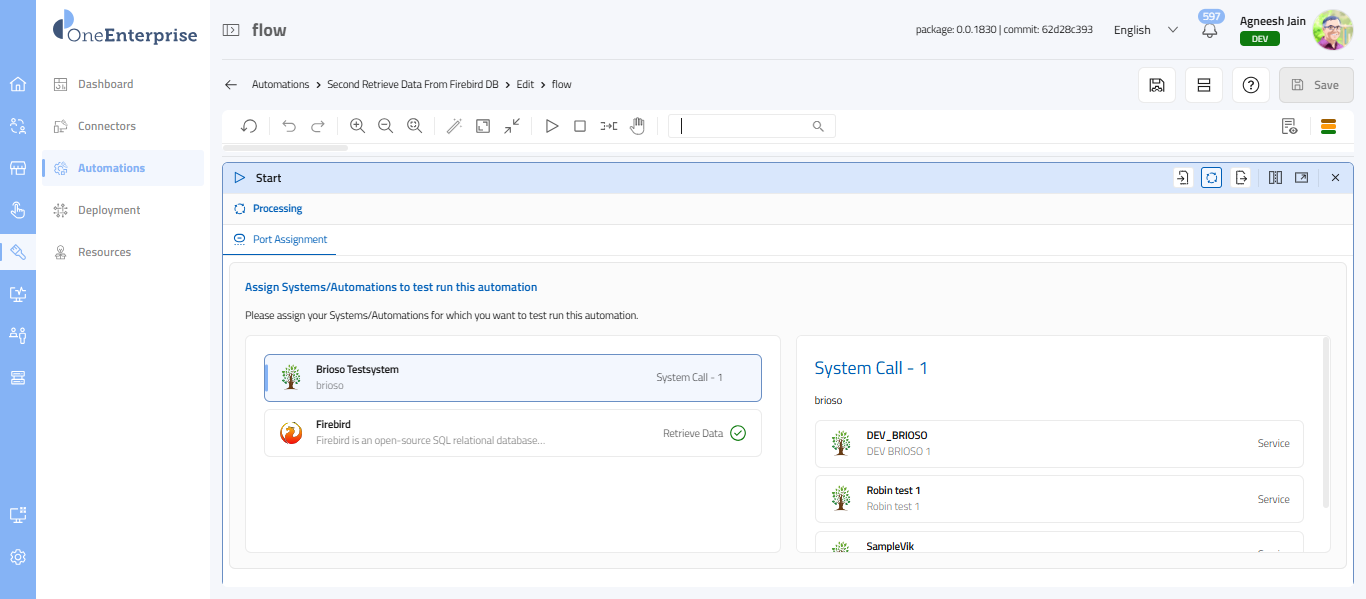Click the help question mark button
Image resolution: width=1366 pixels, height=599 pixels.
pos(1250,85)
